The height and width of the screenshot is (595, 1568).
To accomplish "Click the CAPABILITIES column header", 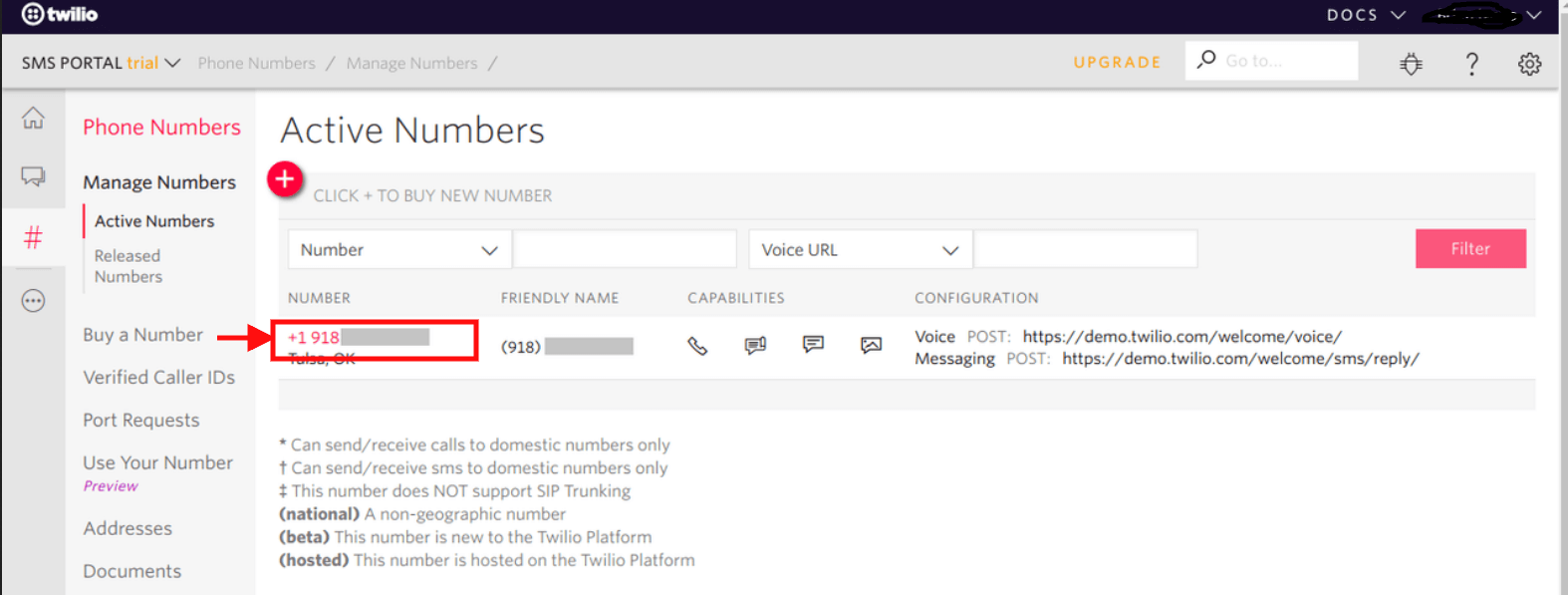I will (735, 298).
